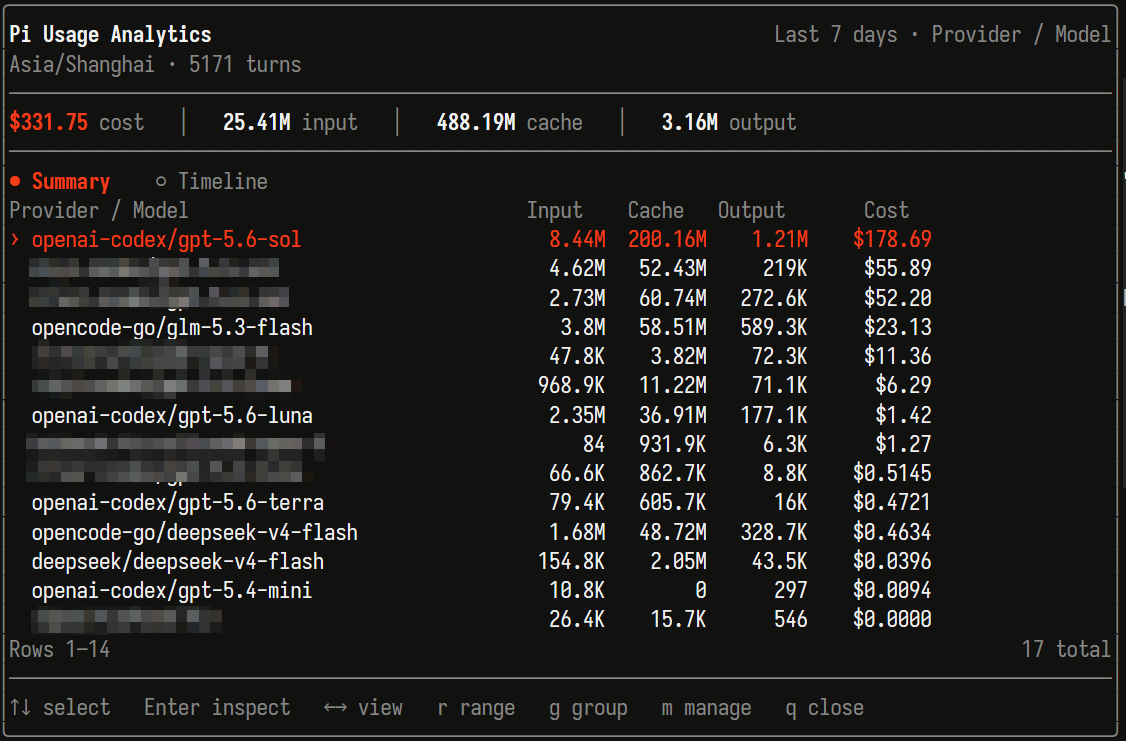Select row deepseek/deepseek-v4-flash

click(470, 561)
